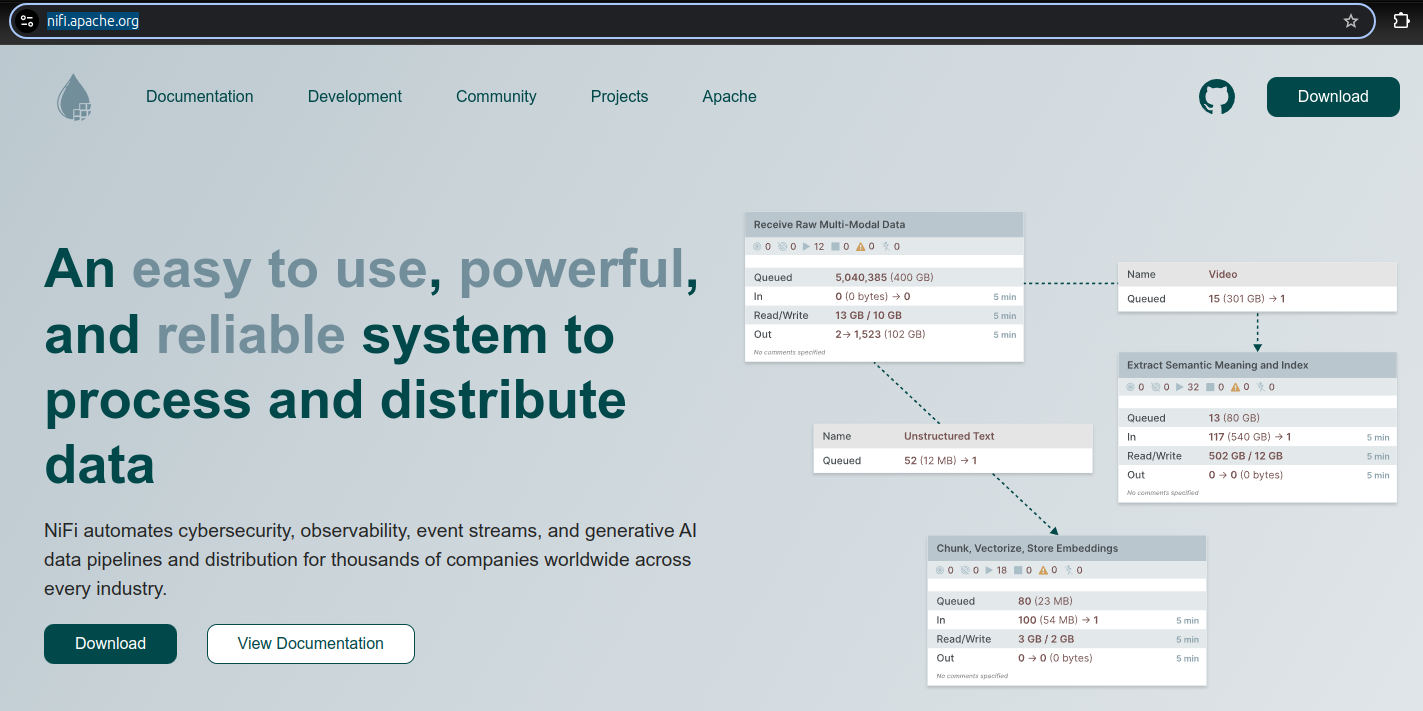Click warning triangle in Extract Semantic Meaning card
The image size is (1423, 711).
1234,387
